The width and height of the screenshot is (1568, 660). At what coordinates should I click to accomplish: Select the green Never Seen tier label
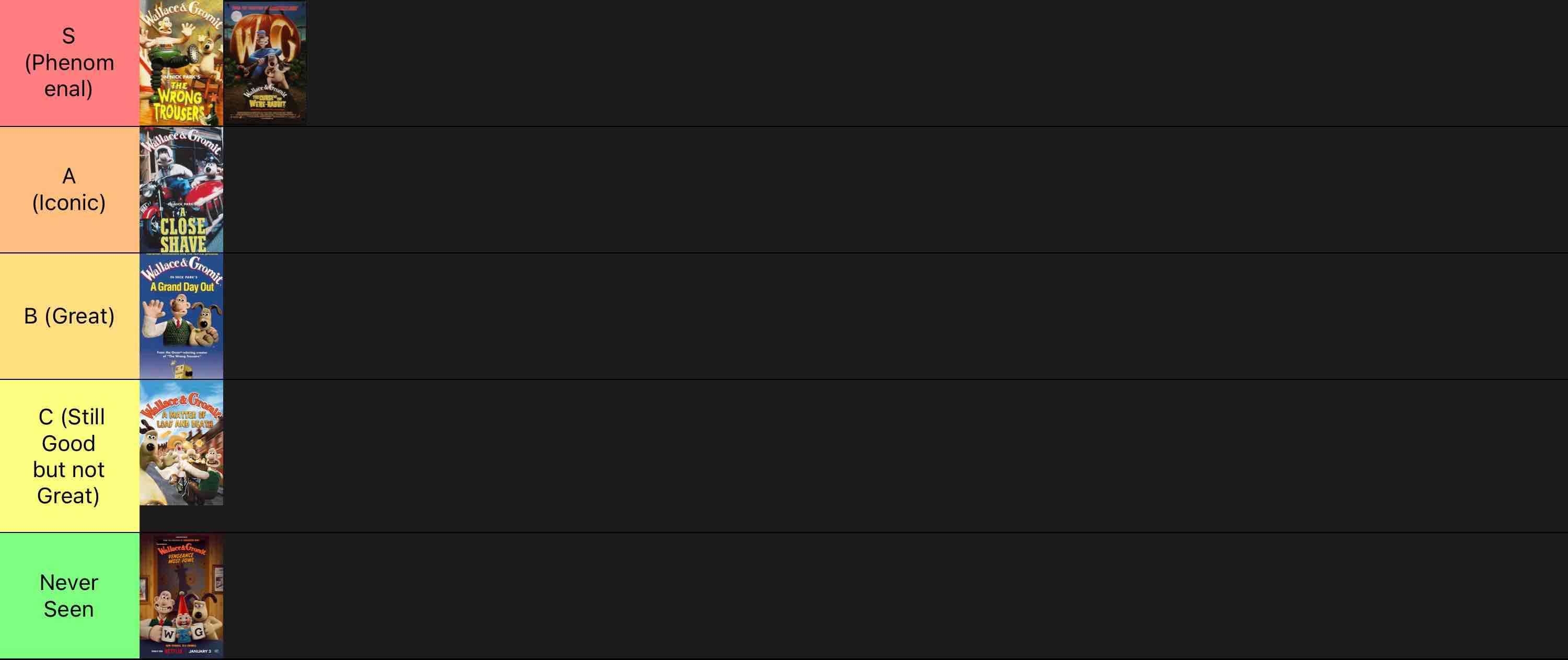[70, 595]
